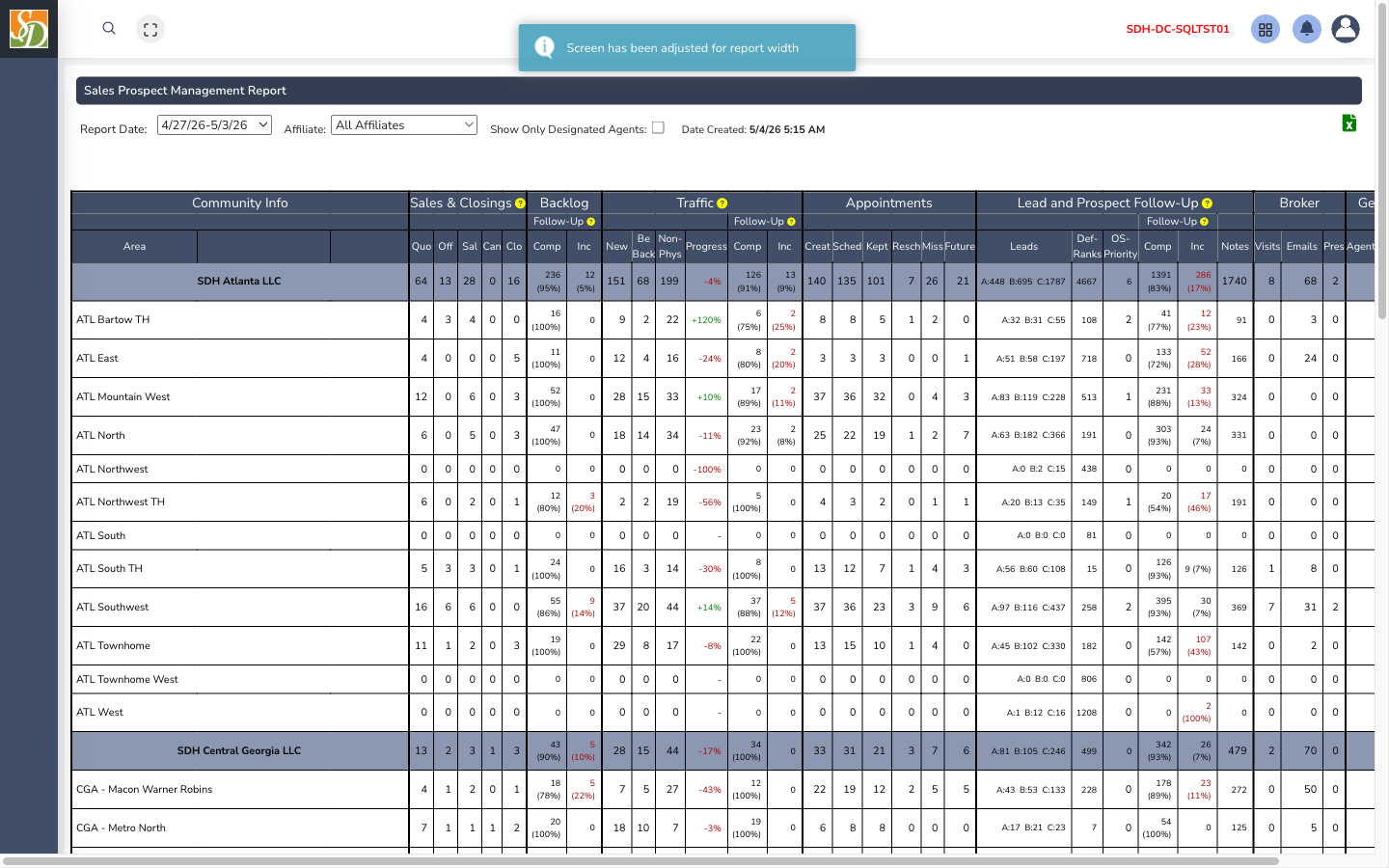Click the Appointments group header
Viewport: 1389px width, 868px height.
[889, 203]
